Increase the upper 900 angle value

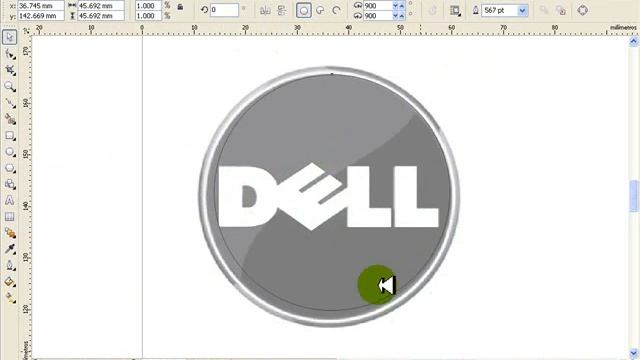(402, 6)
